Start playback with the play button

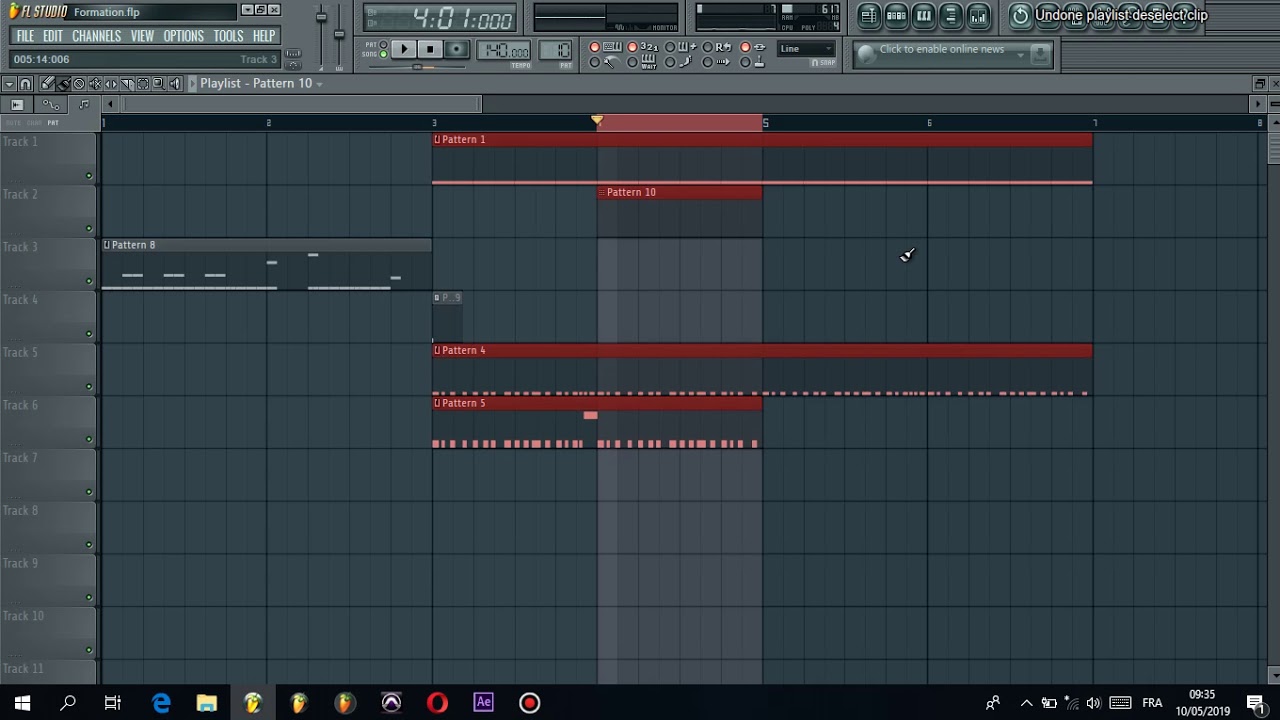(404, 49)
